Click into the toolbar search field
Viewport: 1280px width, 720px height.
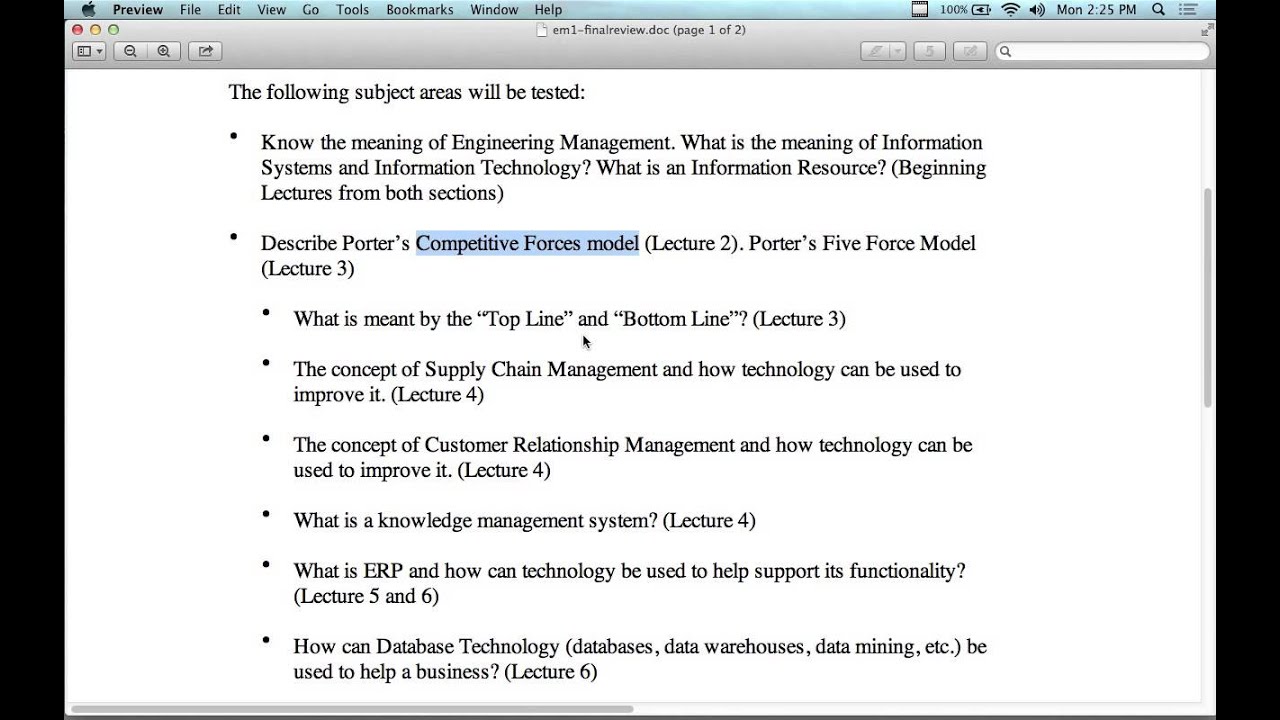click(1102, 51)
